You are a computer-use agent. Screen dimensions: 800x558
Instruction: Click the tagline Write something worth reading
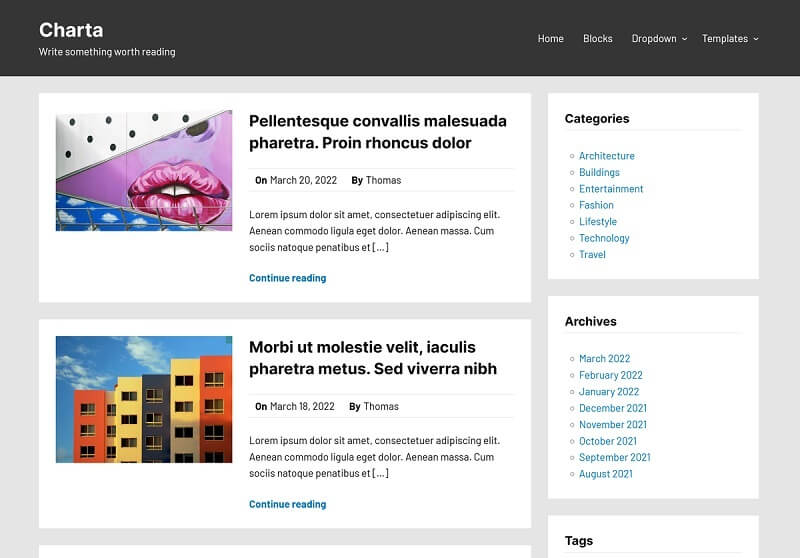click(x=107, y=52)
